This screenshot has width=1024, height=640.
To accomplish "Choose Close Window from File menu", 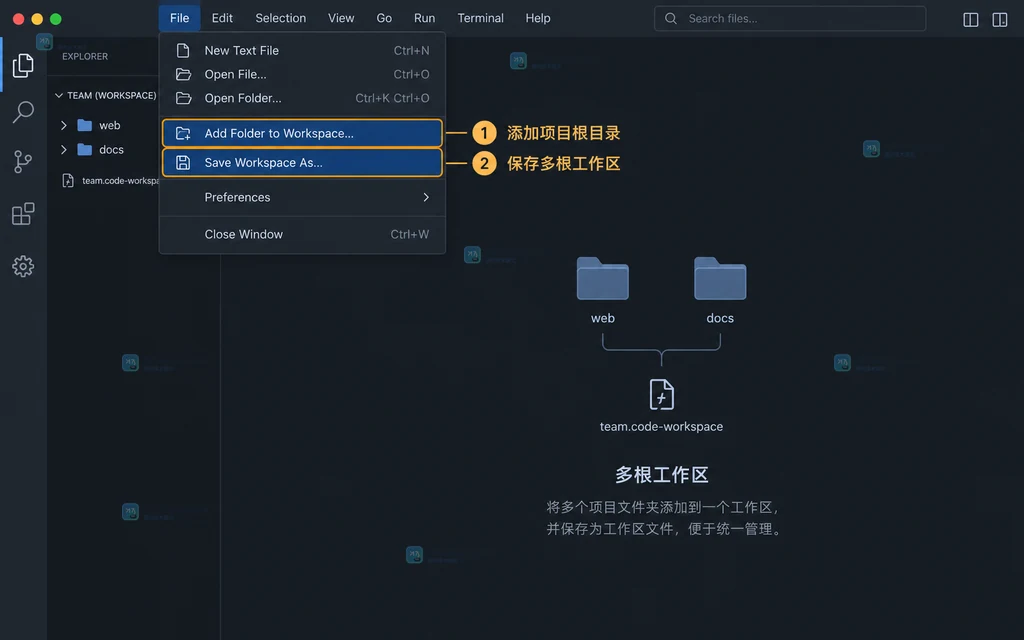I will click(x=302, y=234).
